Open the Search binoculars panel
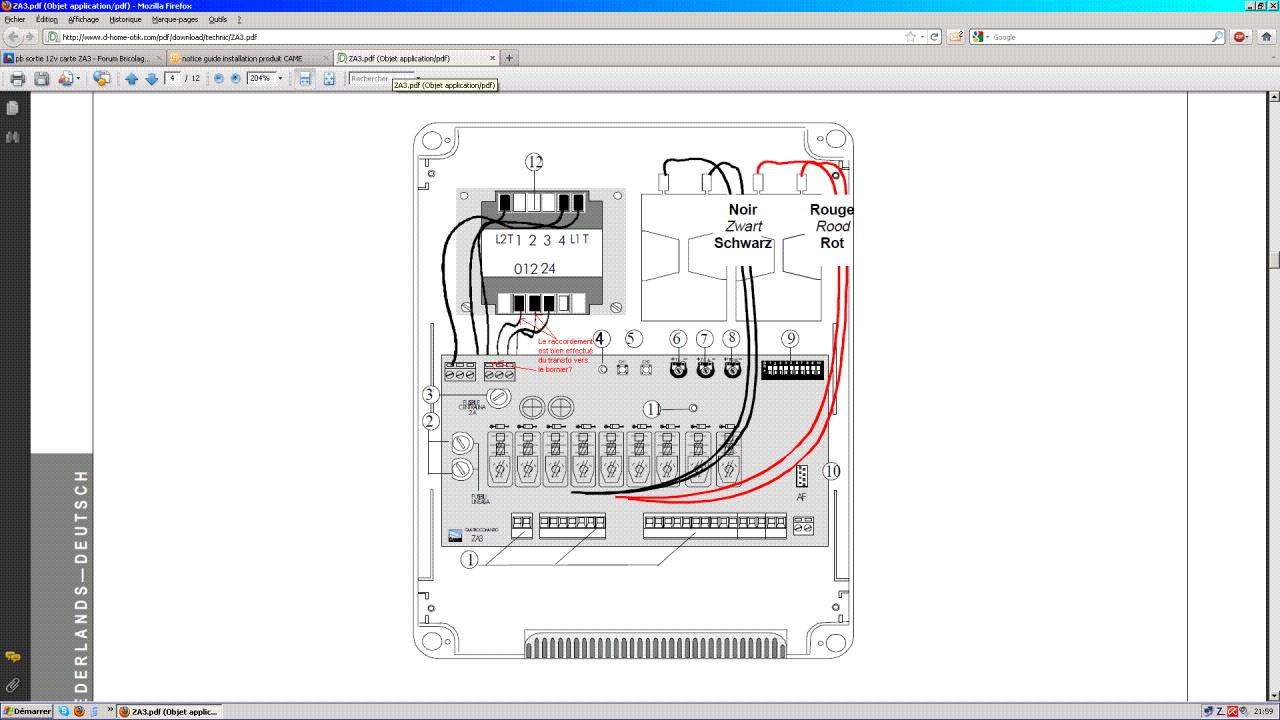Image resolution: width=1280 pixels, height=720 pixels. click(13, 137)
